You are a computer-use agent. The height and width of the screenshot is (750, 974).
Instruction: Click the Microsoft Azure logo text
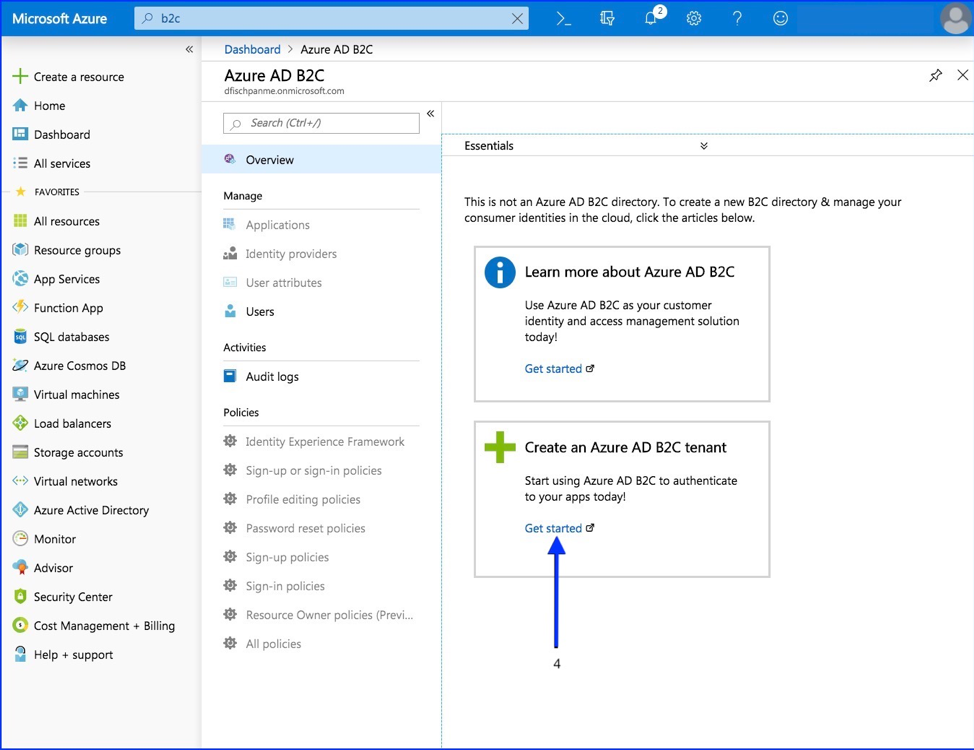[x=60, y=19]
